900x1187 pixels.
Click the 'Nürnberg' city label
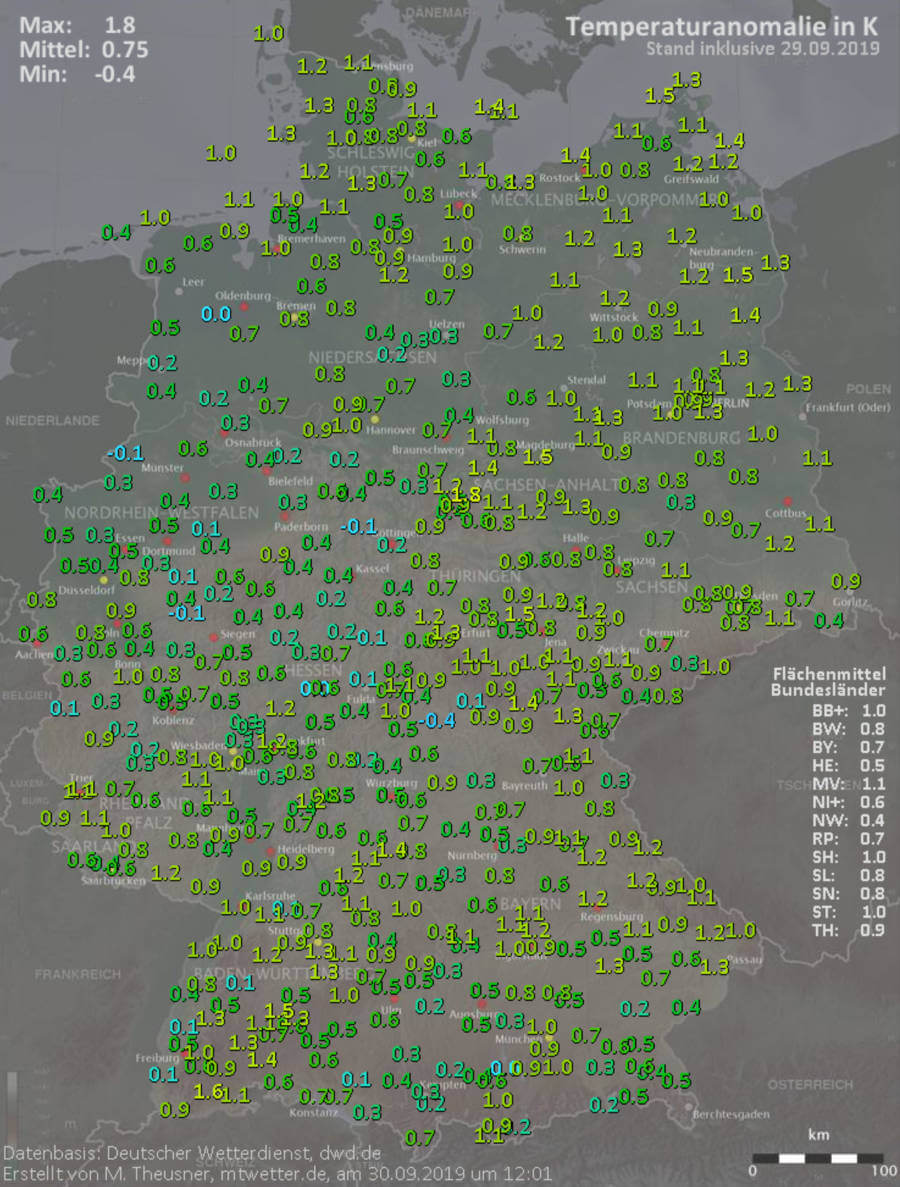click(x=471, y=855)
